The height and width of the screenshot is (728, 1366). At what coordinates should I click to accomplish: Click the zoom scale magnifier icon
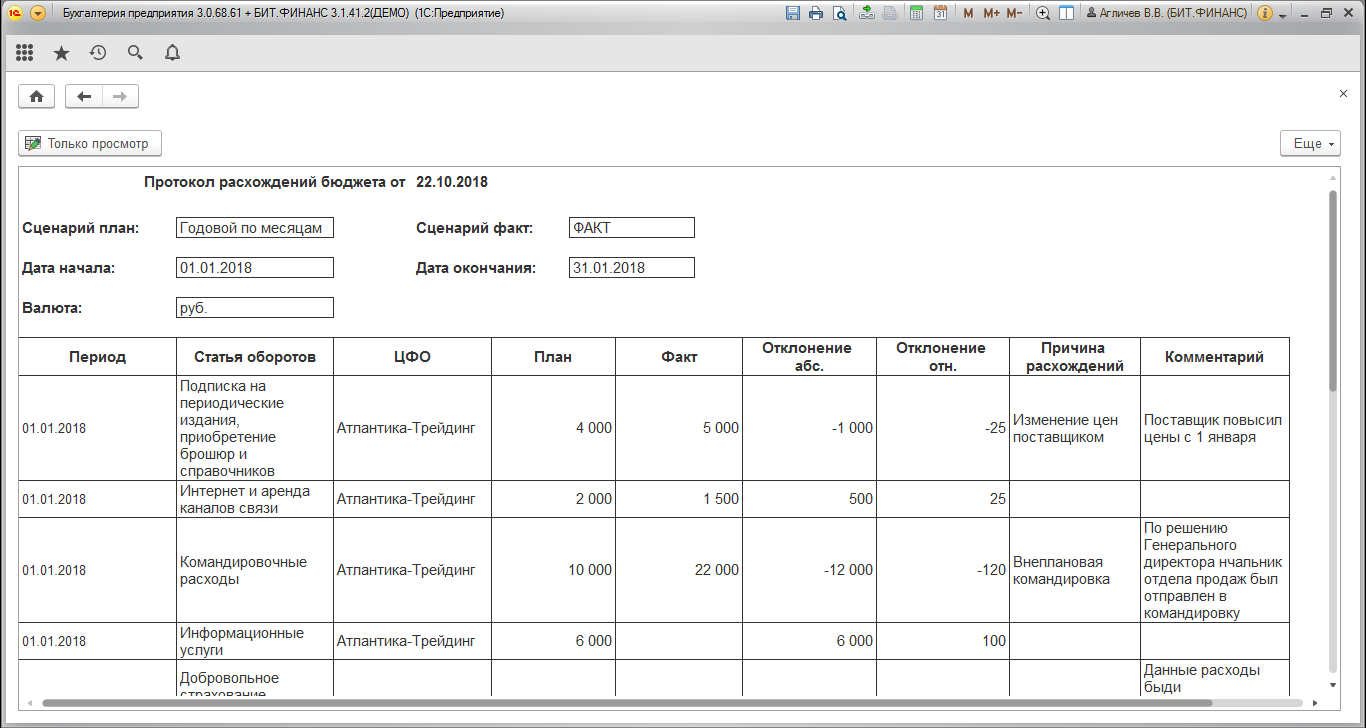(1043, 14)
